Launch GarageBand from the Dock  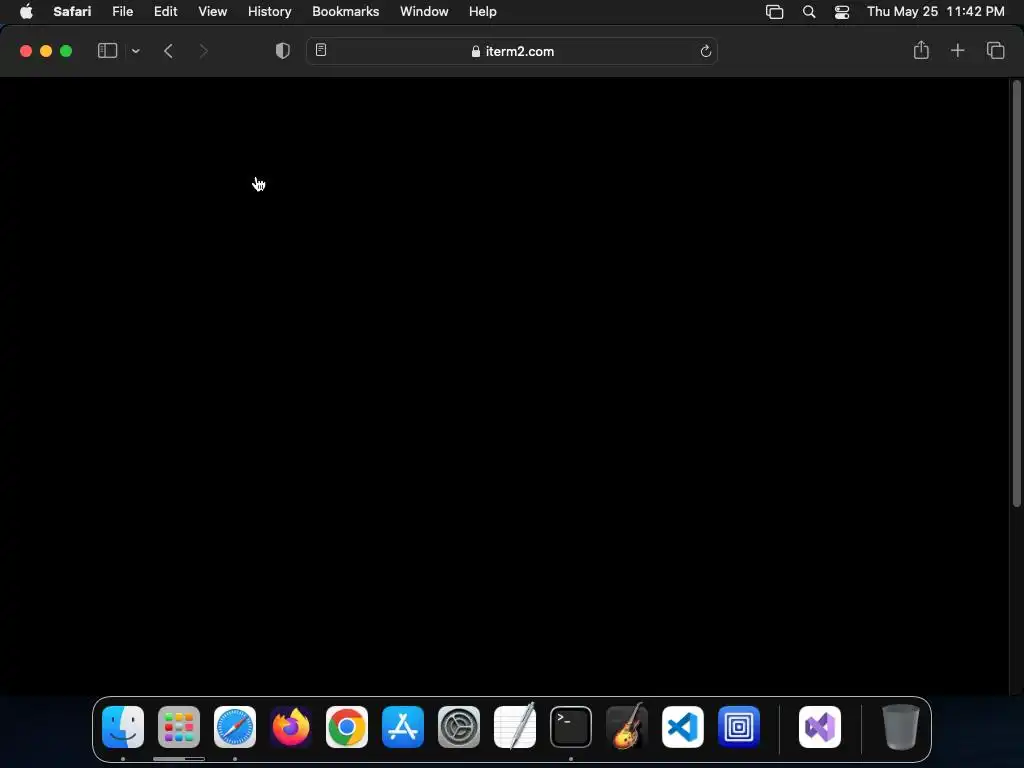[627, 726]
